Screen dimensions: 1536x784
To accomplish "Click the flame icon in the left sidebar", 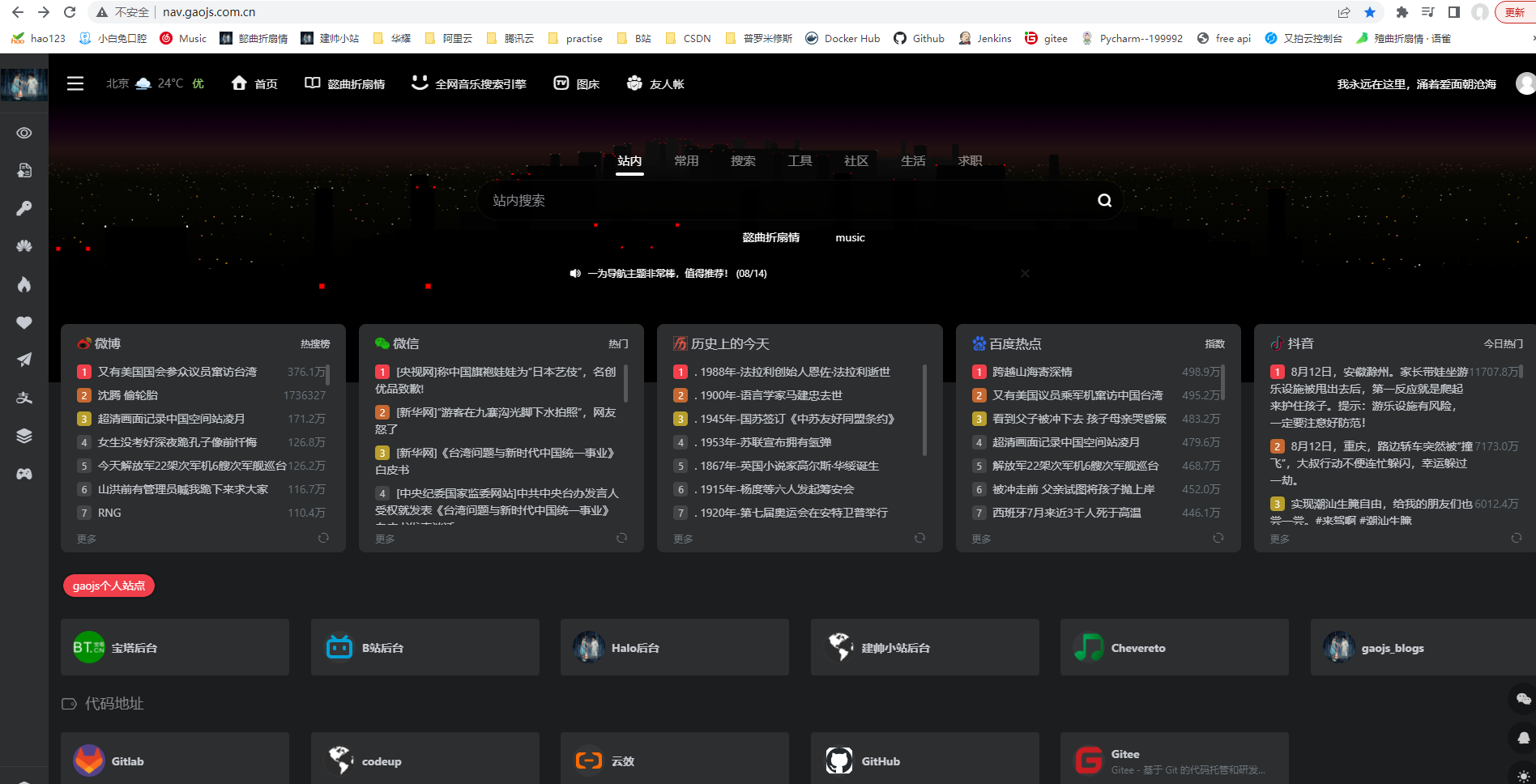I will tap(24, 284).
